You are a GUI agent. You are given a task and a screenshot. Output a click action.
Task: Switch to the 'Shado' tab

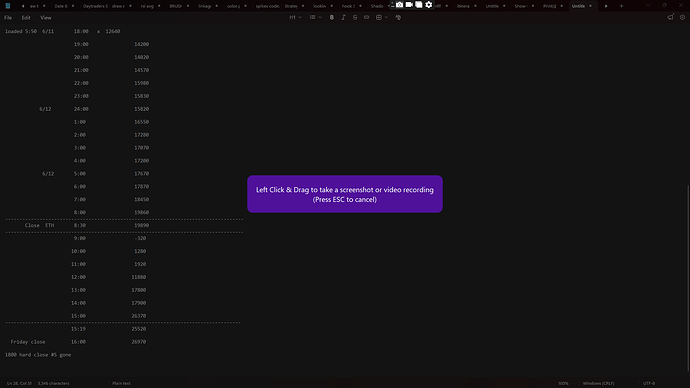click(x=377, y=6)
